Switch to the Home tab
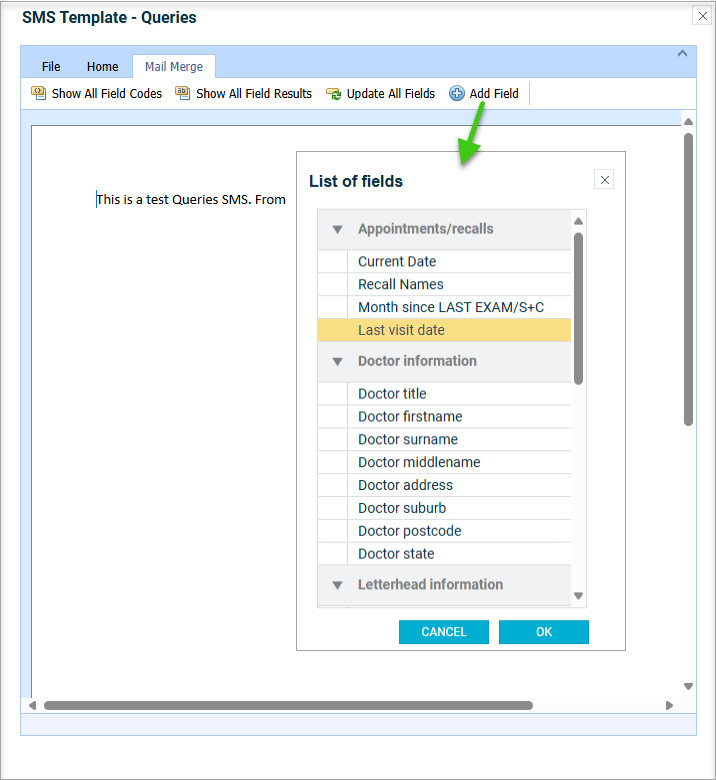 [x=102, y=67]
